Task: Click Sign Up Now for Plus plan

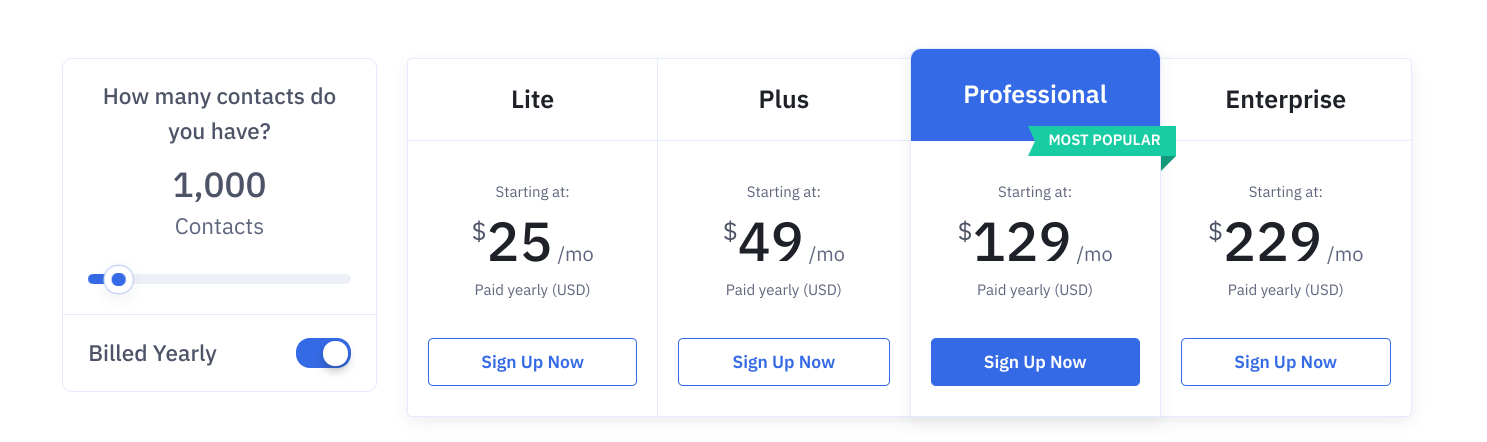Action: tap(783, 362)
